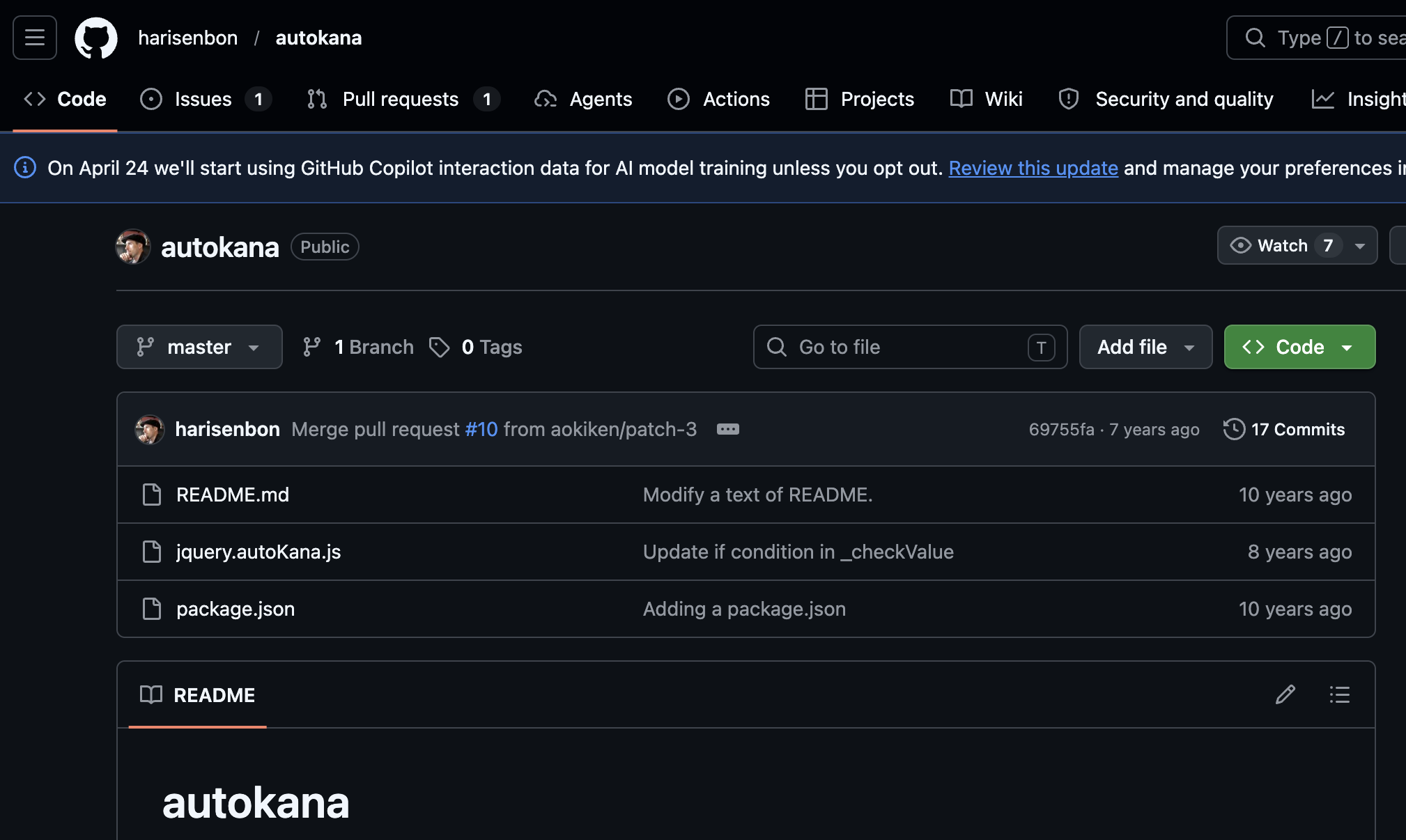The height and width of the screenshot is (840, 1406).
Task: Switch to the Pull requests tab
Action: click(403, 99)
